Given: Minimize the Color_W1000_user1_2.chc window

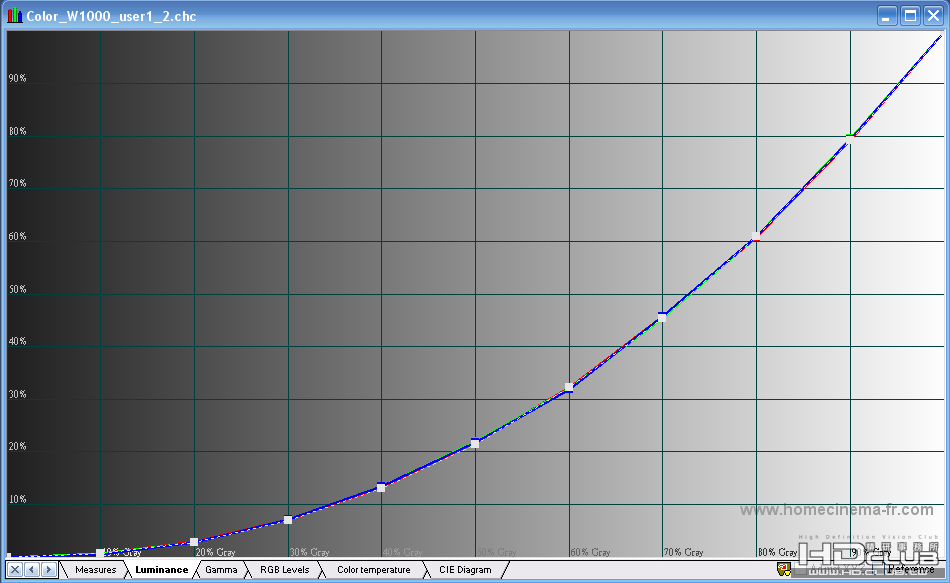Looking at the screenshot, I should [888, 16].
